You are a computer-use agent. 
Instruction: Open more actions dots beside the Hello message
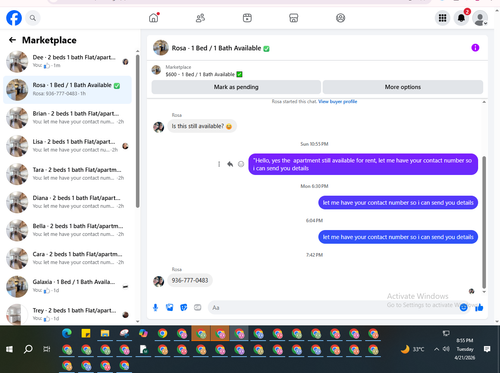click(219, 164)
